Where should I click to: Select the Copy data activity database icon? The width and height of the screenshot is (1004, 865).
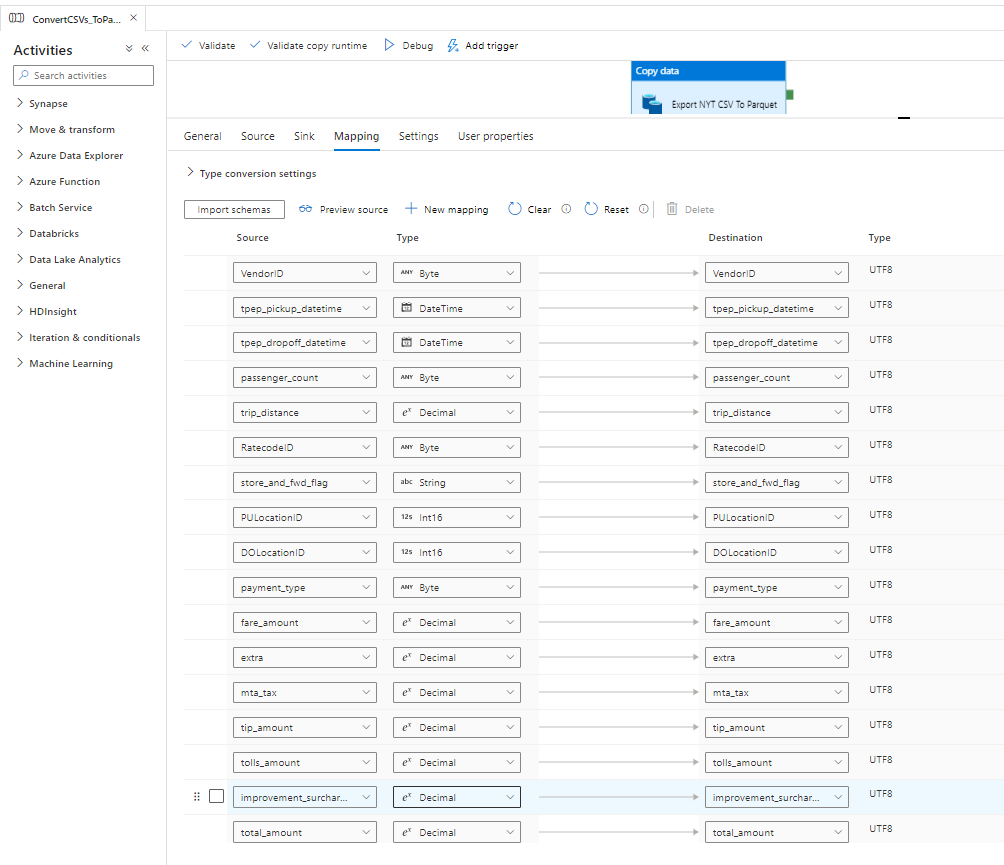(652, 104)
